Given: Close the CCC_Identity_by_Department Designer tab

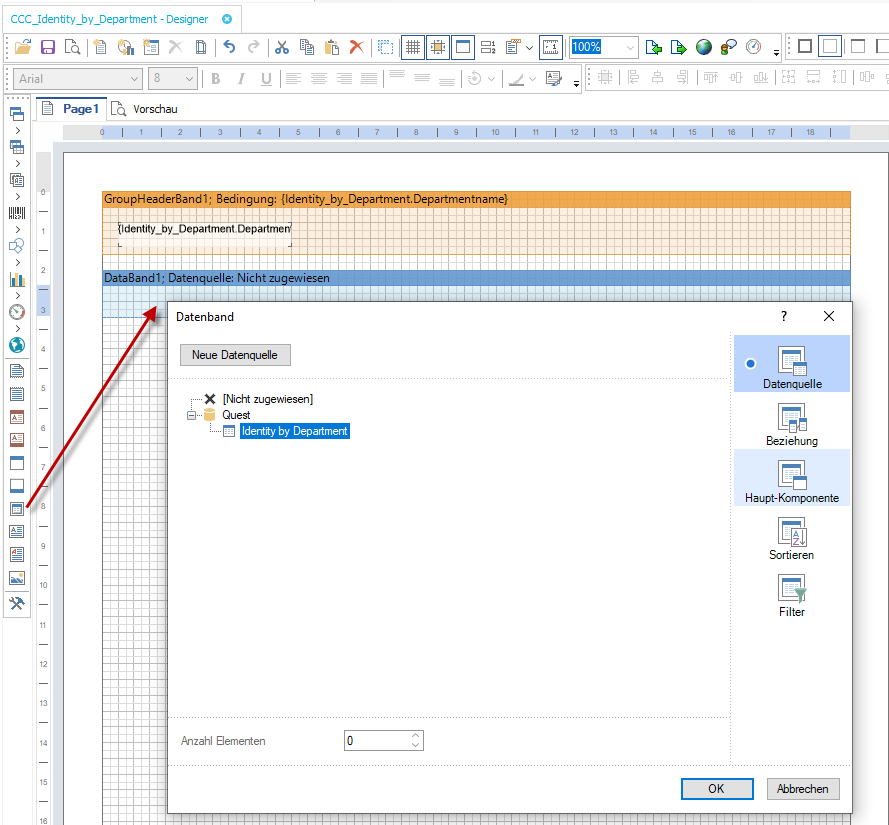Looking at the screenshot, I should tap(227, 19).
